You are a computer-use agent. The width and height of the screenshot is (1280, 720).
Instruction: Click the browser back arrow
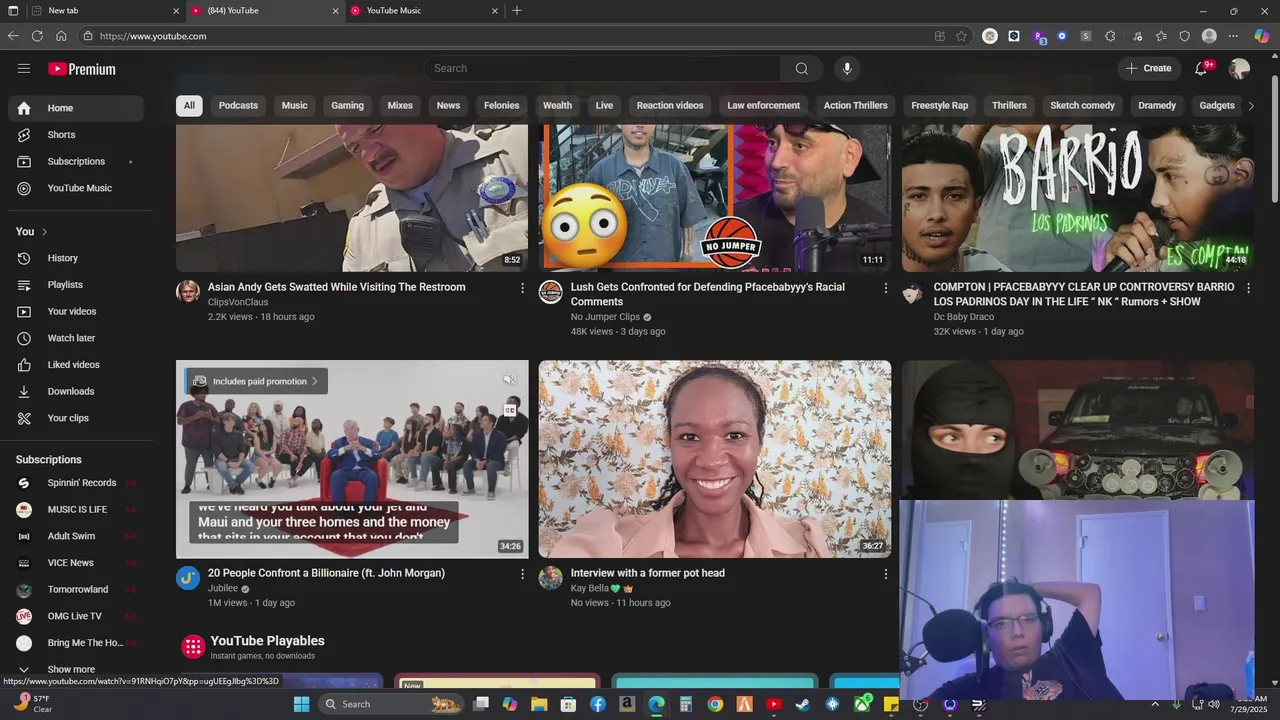click(x=13, y=36)
